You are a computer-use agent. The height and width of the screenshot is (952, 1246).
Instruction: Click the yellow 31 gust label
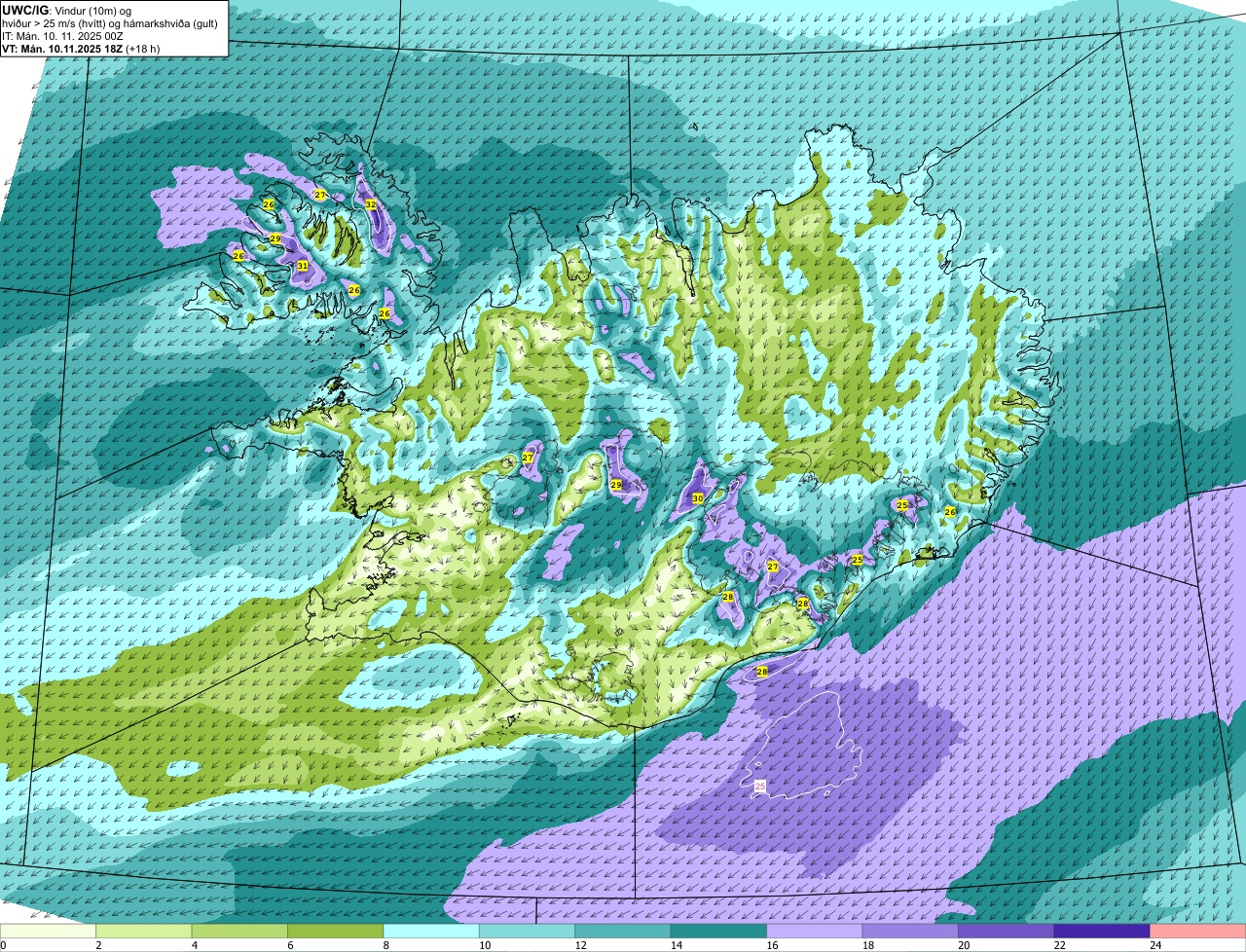click(x=303, y=266)
